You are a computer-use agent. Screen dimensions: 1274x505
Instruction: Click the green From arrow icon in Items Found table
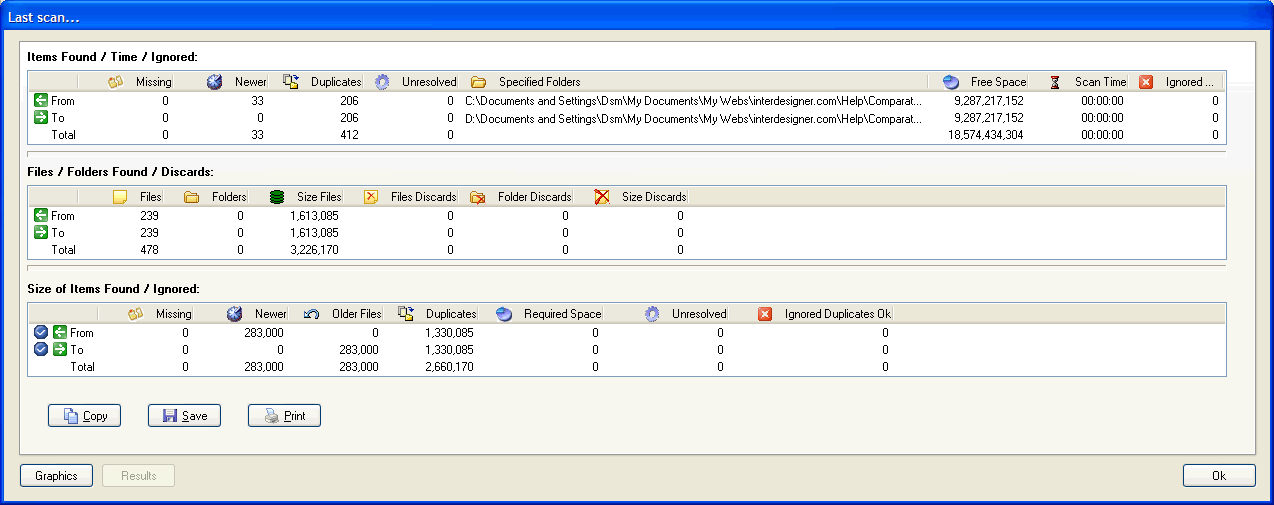pos(41,100)
